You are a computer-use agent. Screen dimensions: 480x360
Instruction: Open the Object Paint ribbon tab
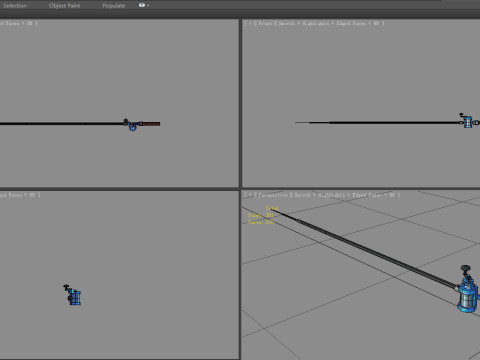[64, 6]
